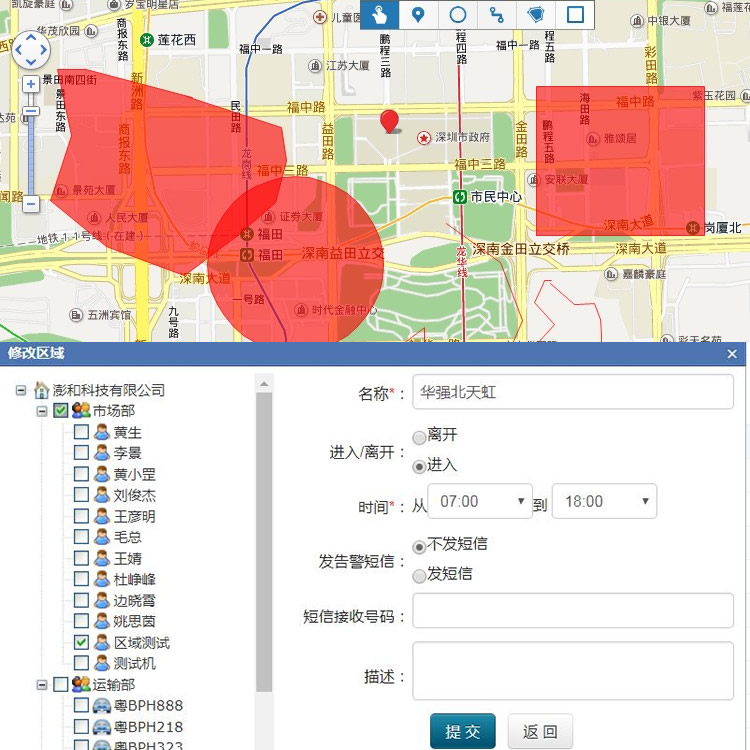This screenshot has width=750, height=750.
Task: Open the 07:00 start time dropdown
Action: 480,501
